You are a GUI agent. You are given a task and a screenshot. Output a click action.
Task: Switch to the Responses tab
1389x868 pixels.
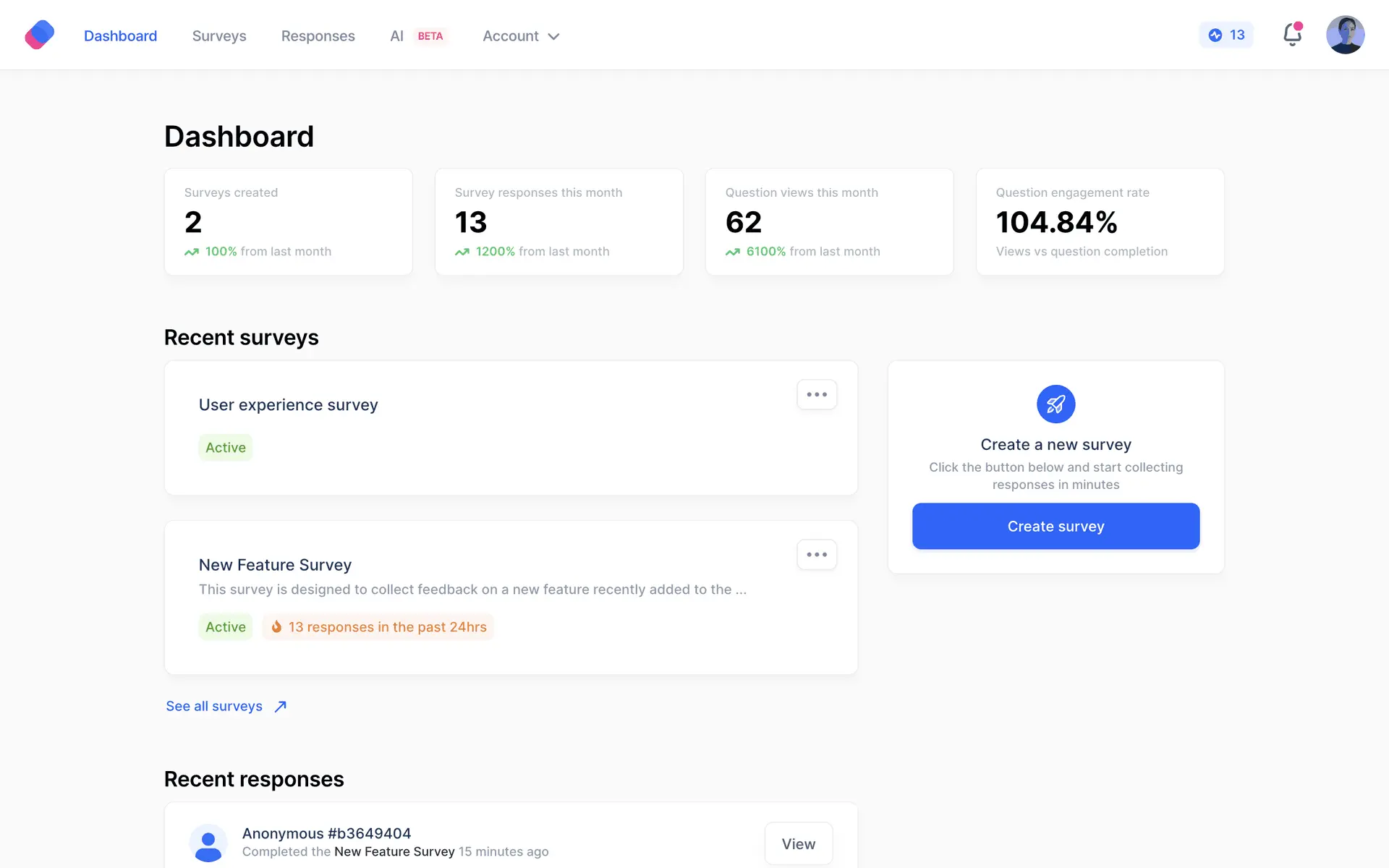(x=318, y=36)
